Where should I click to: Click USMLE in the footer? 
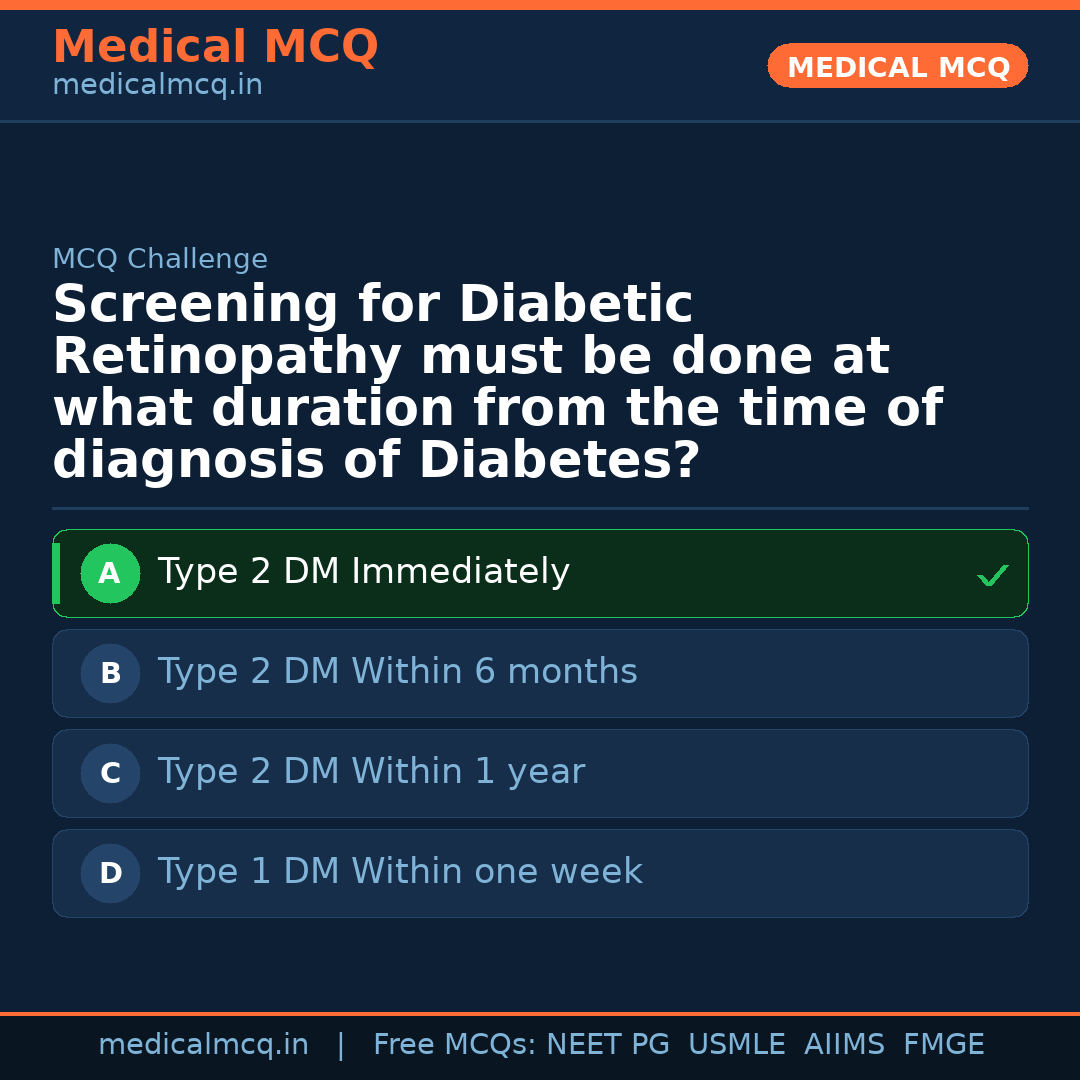click(736, 1045)
